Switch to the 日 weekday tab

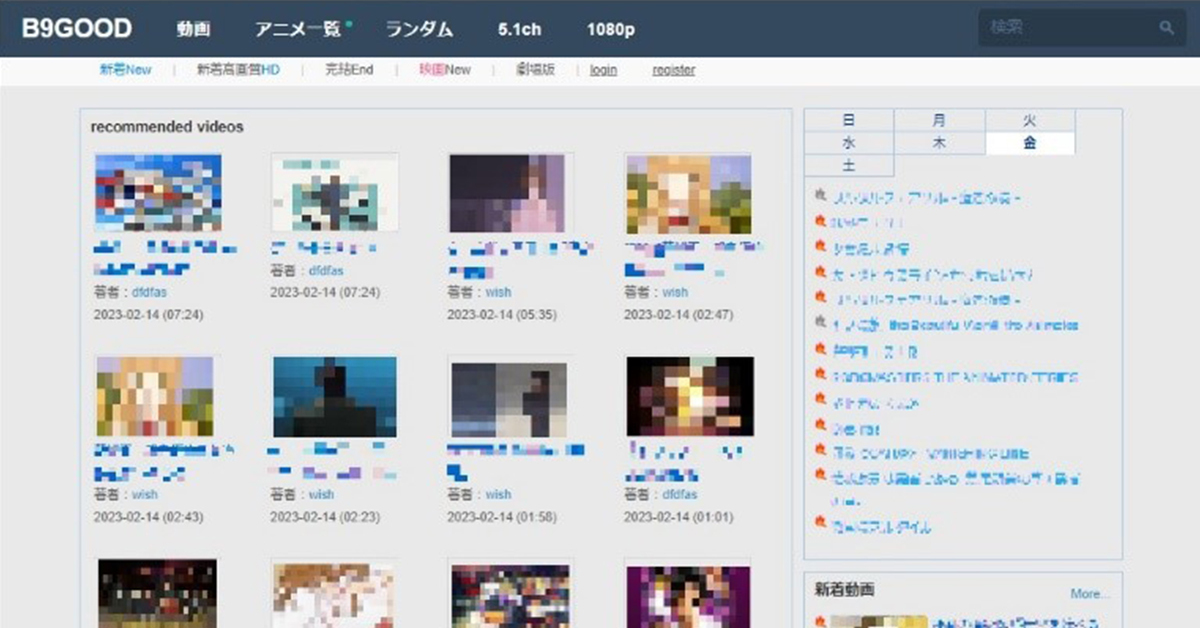(848, 120)
